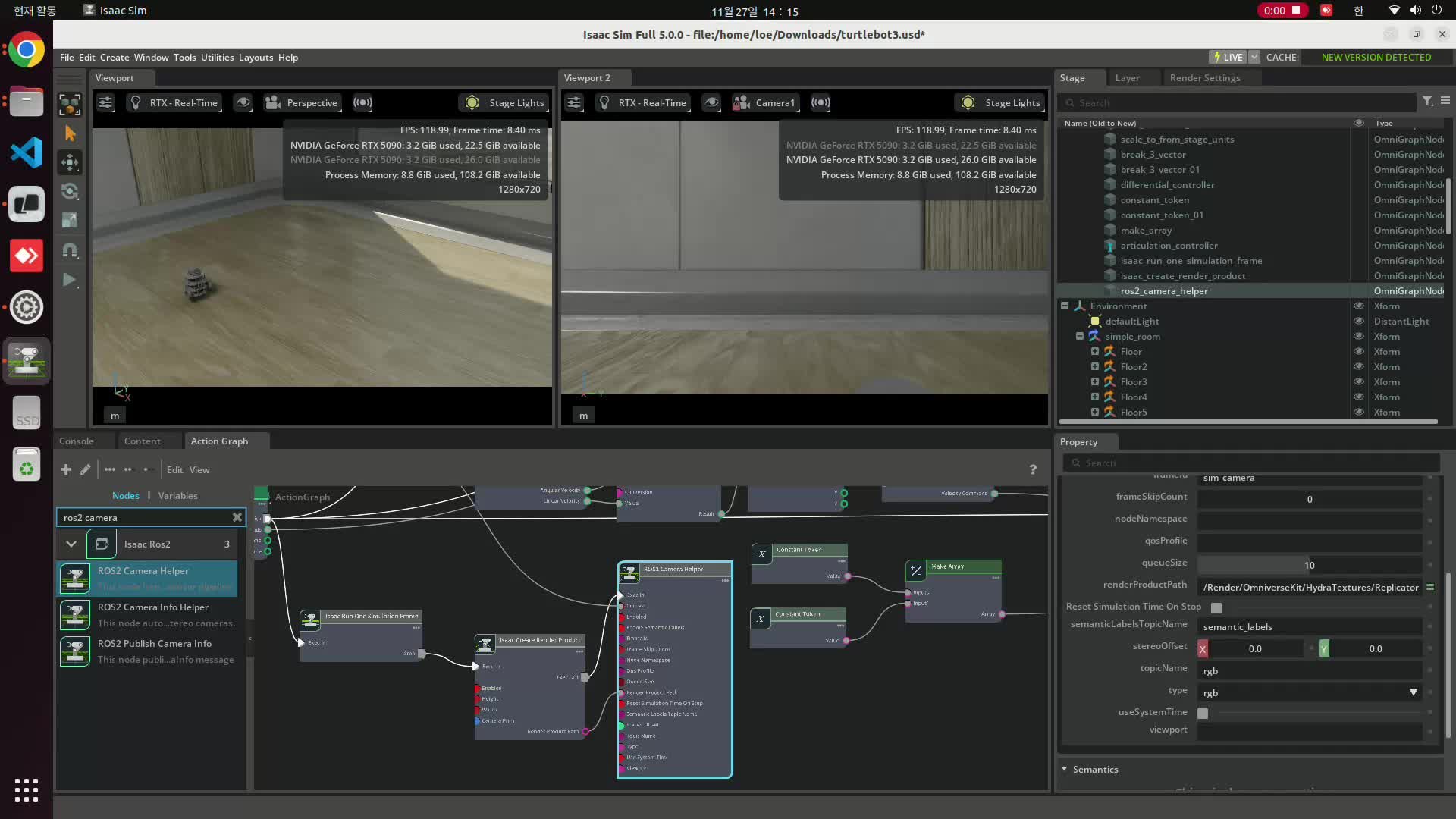Screen dimensions: 1456x819
Task: Open Visual Studio Code from dock
Action: 27,153
